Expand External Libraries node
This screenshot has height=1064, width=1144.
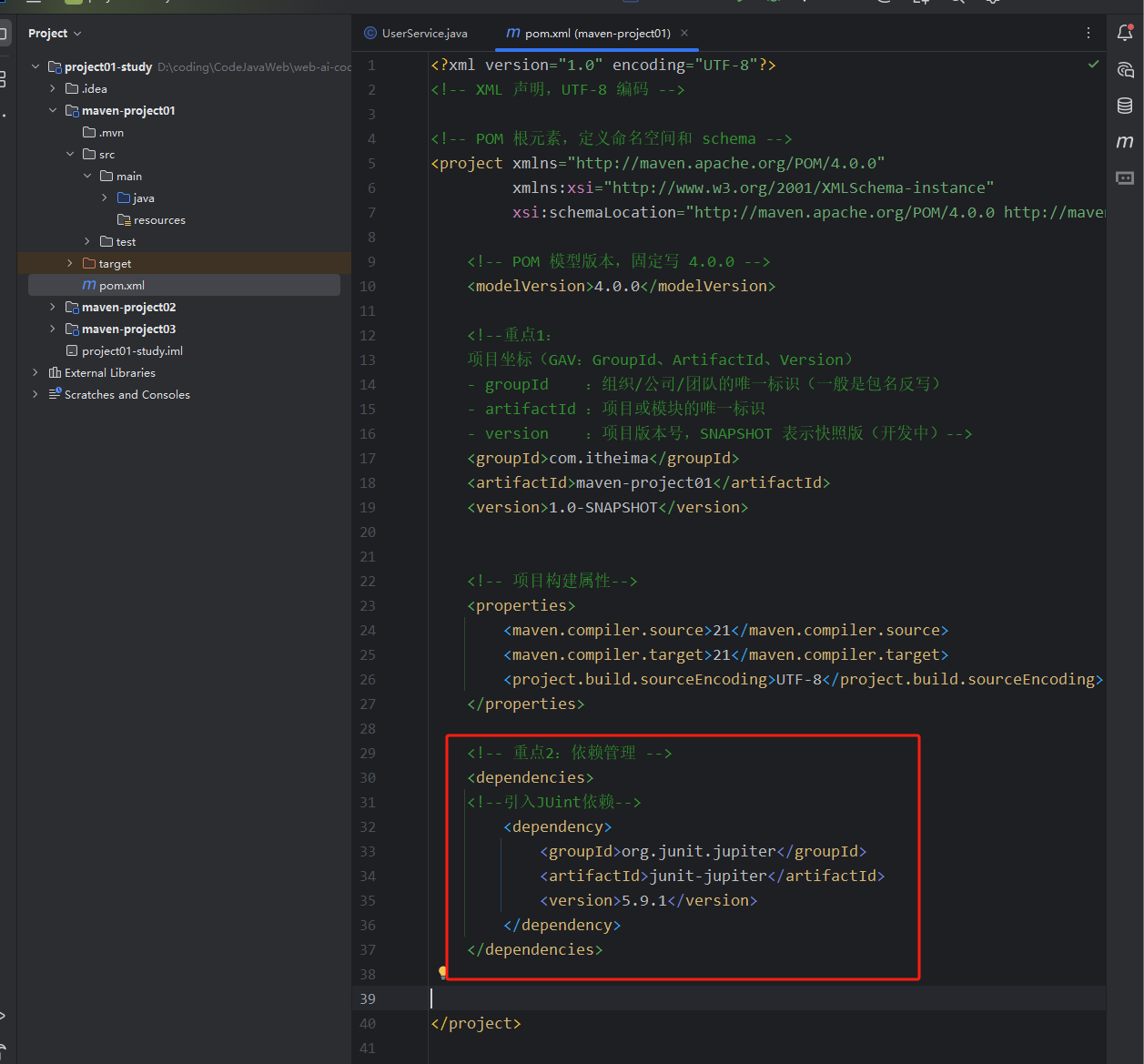[x=35, y=372]
